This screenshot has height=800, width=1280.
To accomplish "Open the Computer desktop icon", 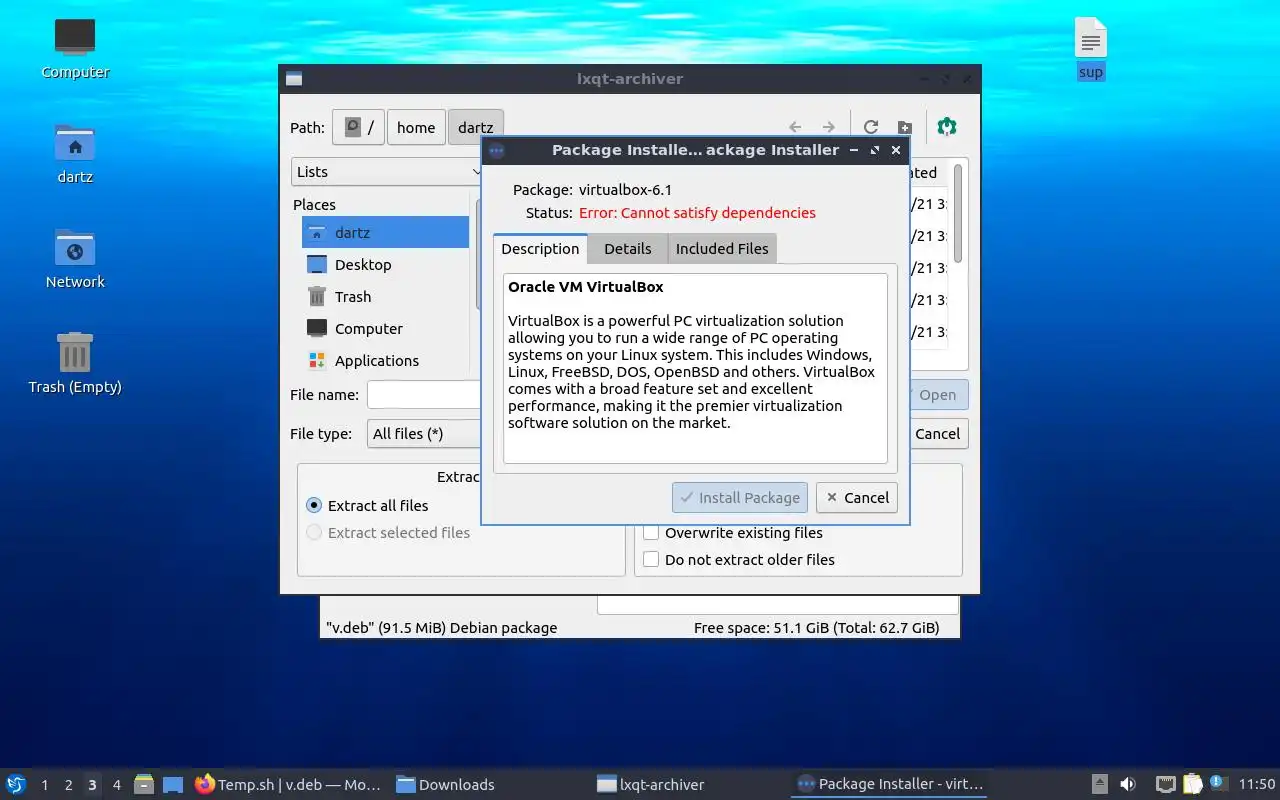I will click(75, 48).
